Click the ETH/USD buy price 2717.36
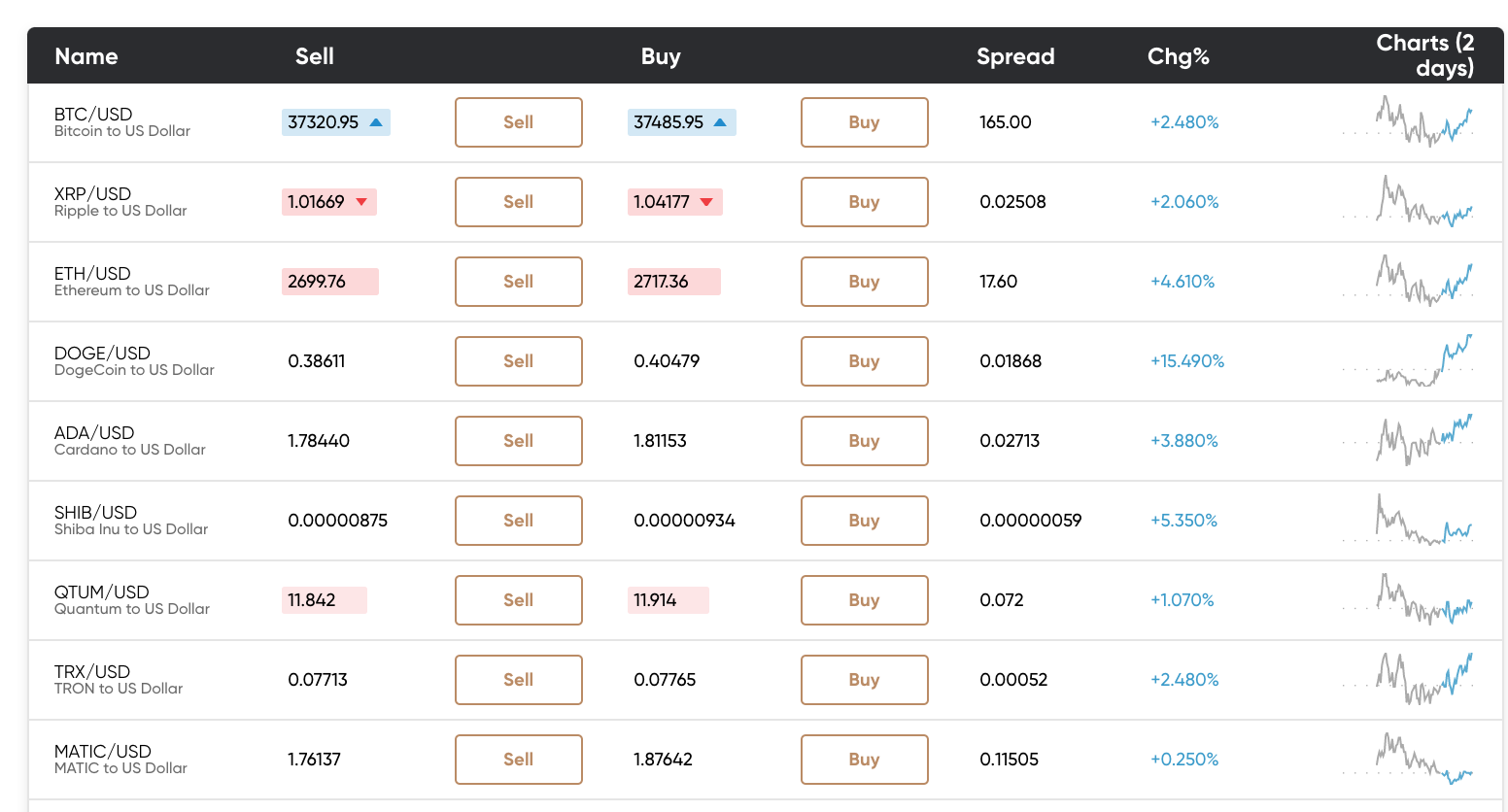 pos(674,282)
